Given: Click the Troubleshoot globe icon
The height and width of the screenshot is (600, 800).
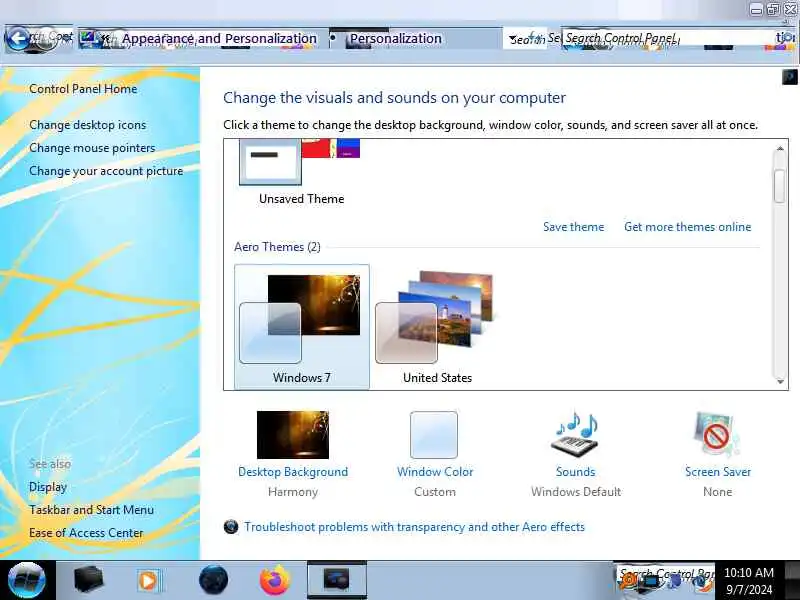Looking at the screenshot, I should tap(231, 527).
